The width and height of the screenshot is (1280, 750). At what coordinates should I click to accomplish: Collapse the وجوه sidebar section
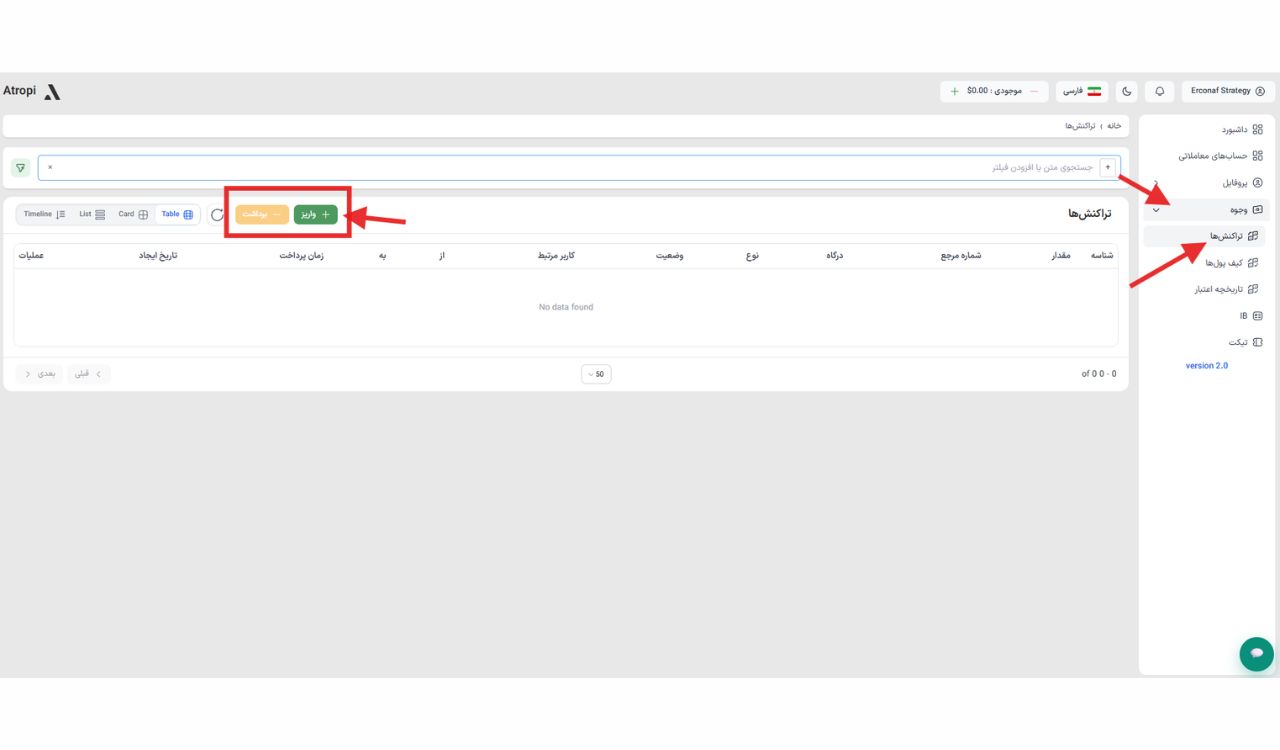[x=1204, y=210]
